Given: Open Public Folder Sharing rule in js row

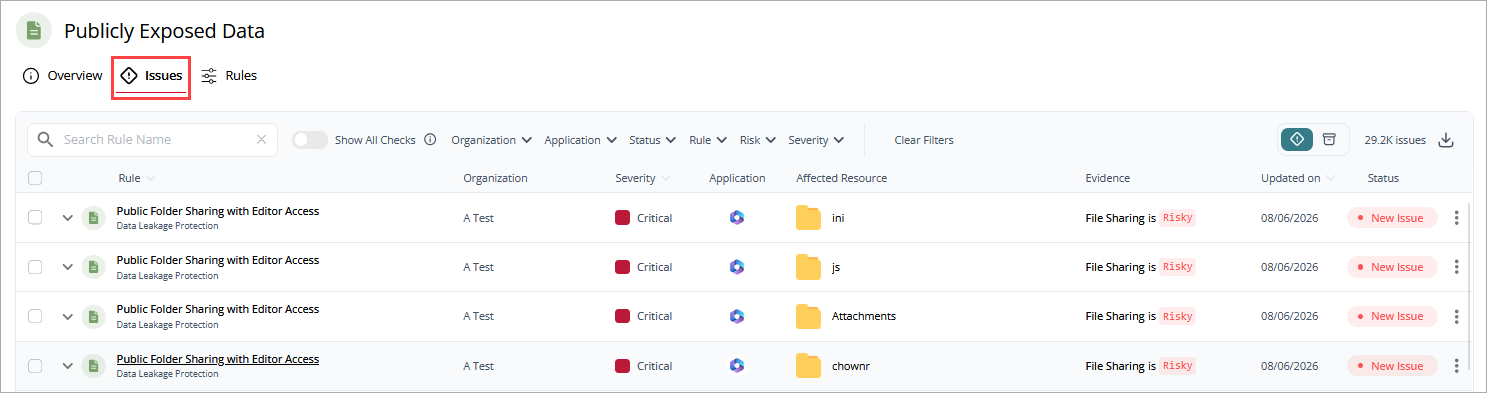Looking at the screenshot, I should point(218,260).
